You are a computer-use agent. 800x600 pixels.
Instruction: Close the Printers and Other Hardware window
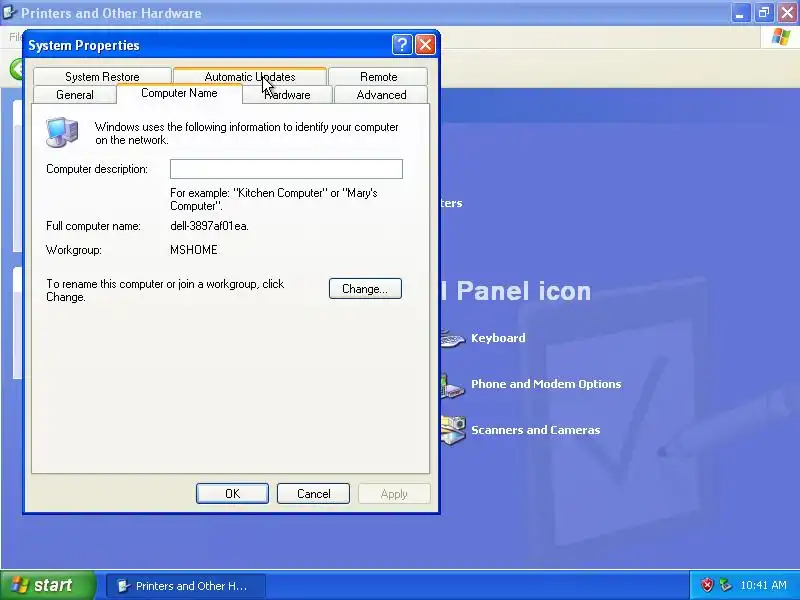click(787, 13)
